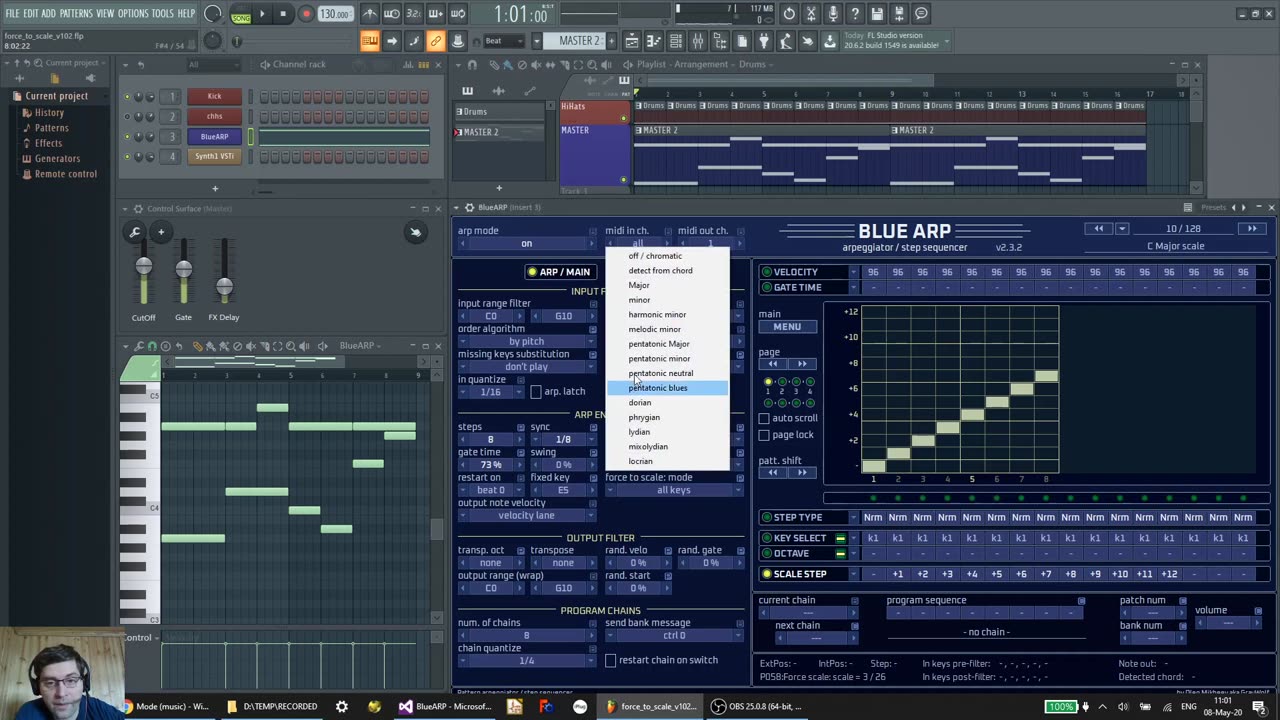Image resolution: width=1280 pixels, height=720 pixels.
Task: Select the Kick channel button
Action: pyautogui.click(x=214, y=97)
